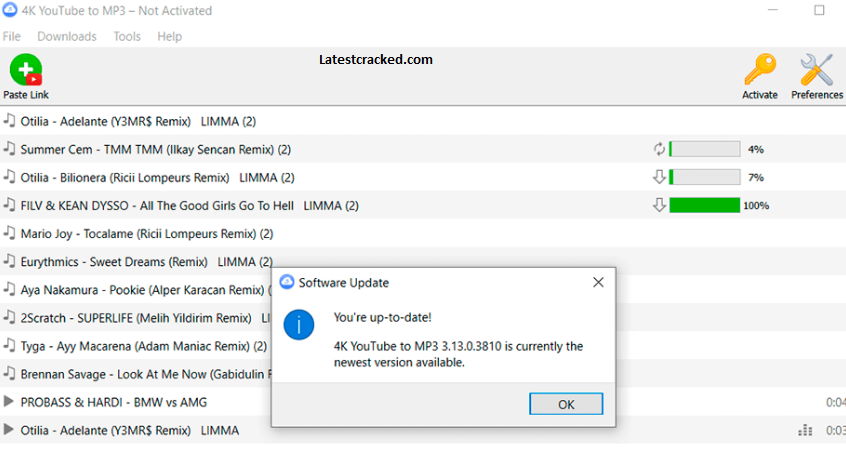Click music note icon for Otilia - Bilionera
846x451 pixels.
click(x=9, y=176)
